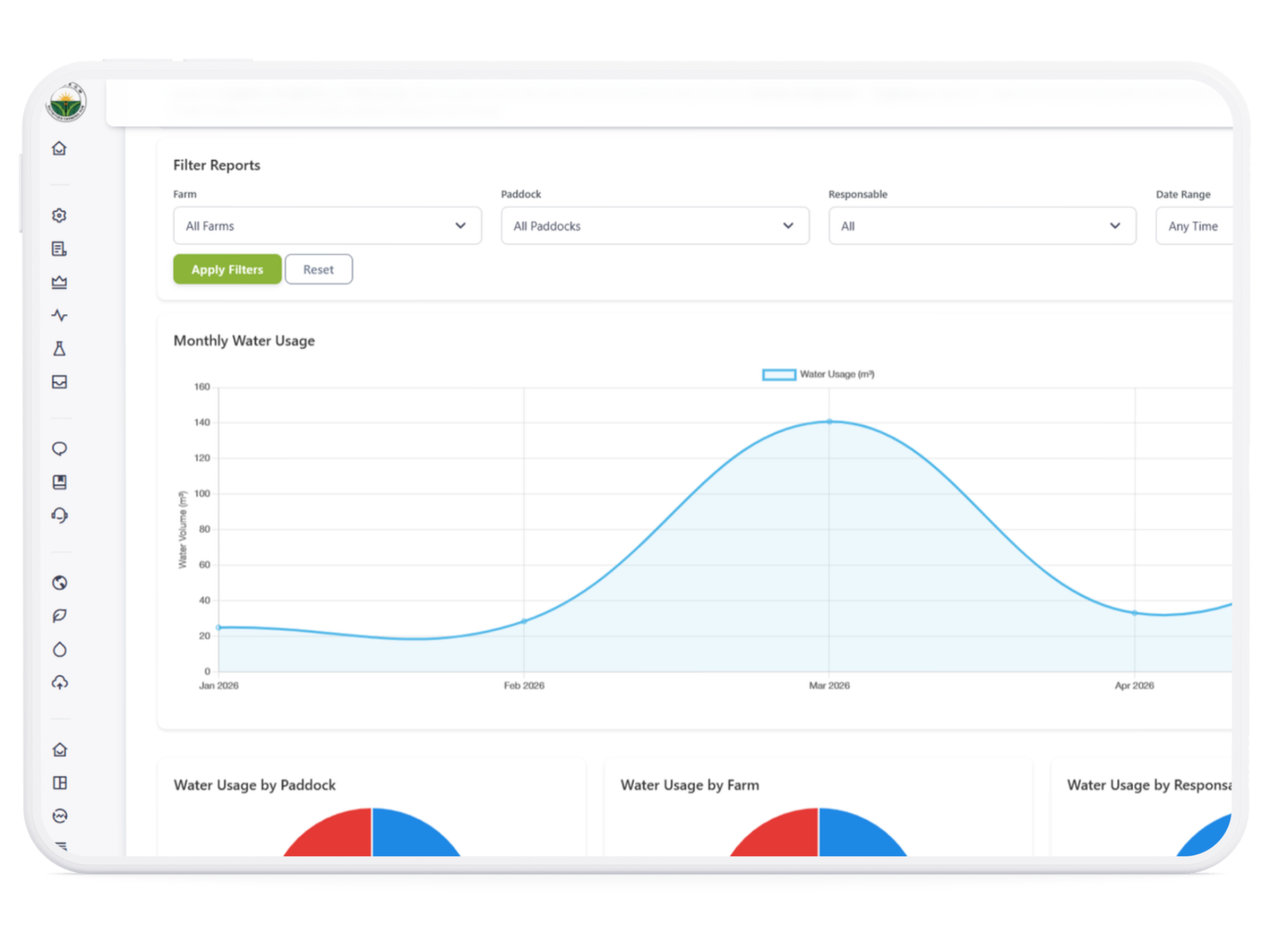Image resolution: width=1270 pixels, height=952 pixels.
Task: Click the Apr 2026 axis label
Action: [1135, 685]
